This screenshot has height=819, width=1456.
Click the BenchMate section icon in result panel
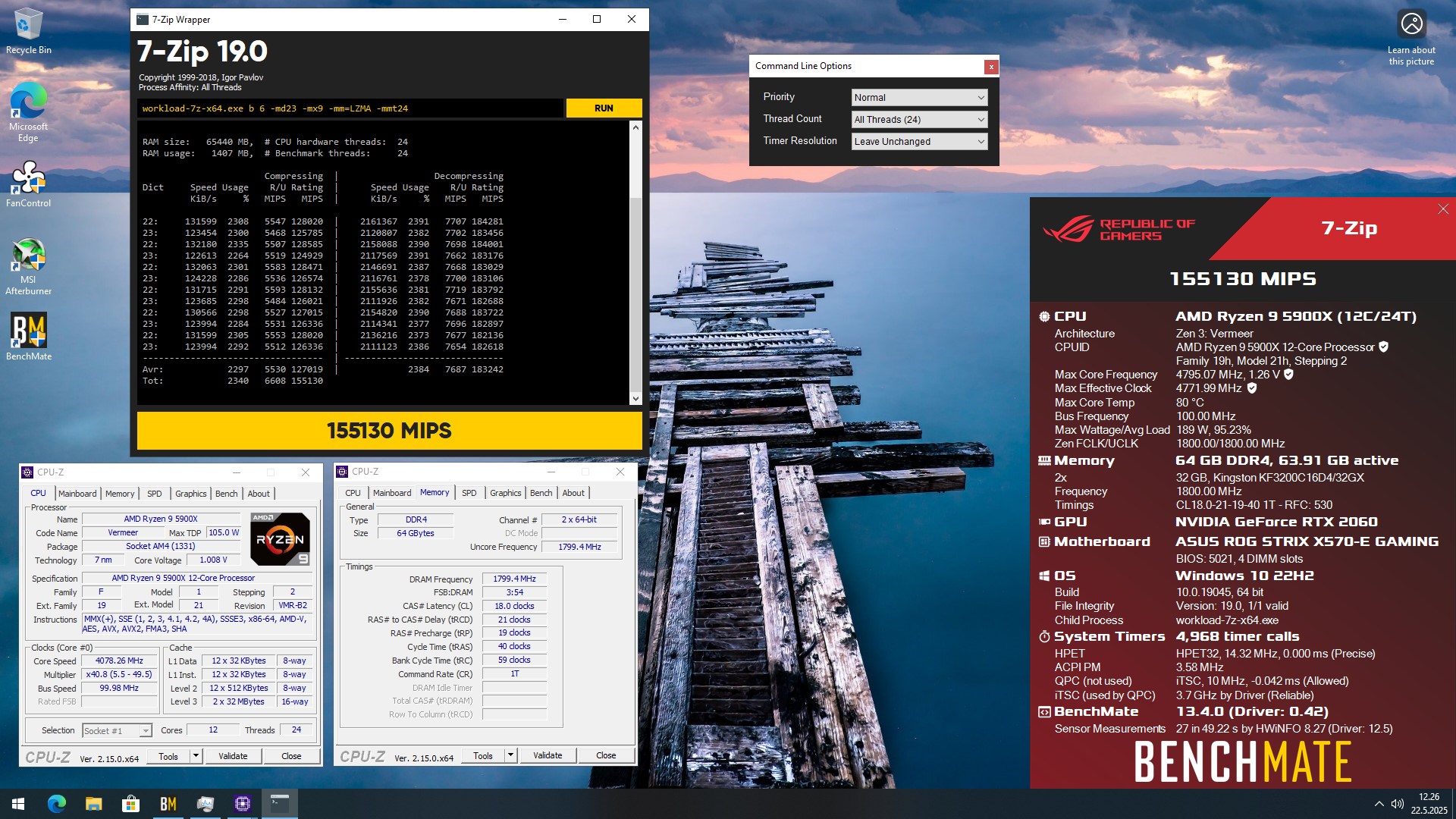click(1044, 712)
